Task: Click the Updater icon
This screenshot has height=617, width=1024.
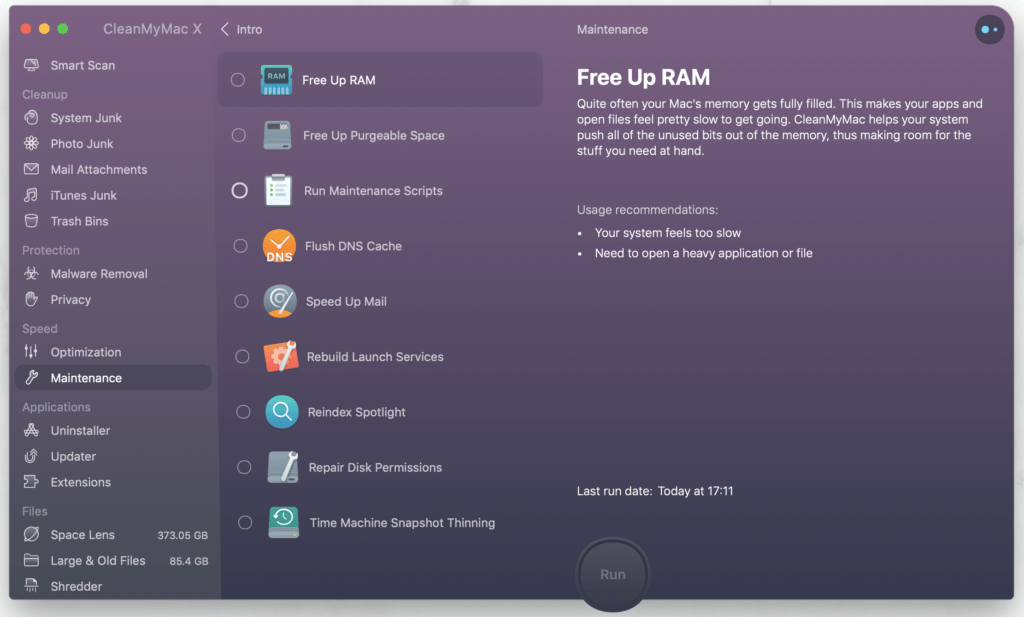Action: tap(31, 456)
